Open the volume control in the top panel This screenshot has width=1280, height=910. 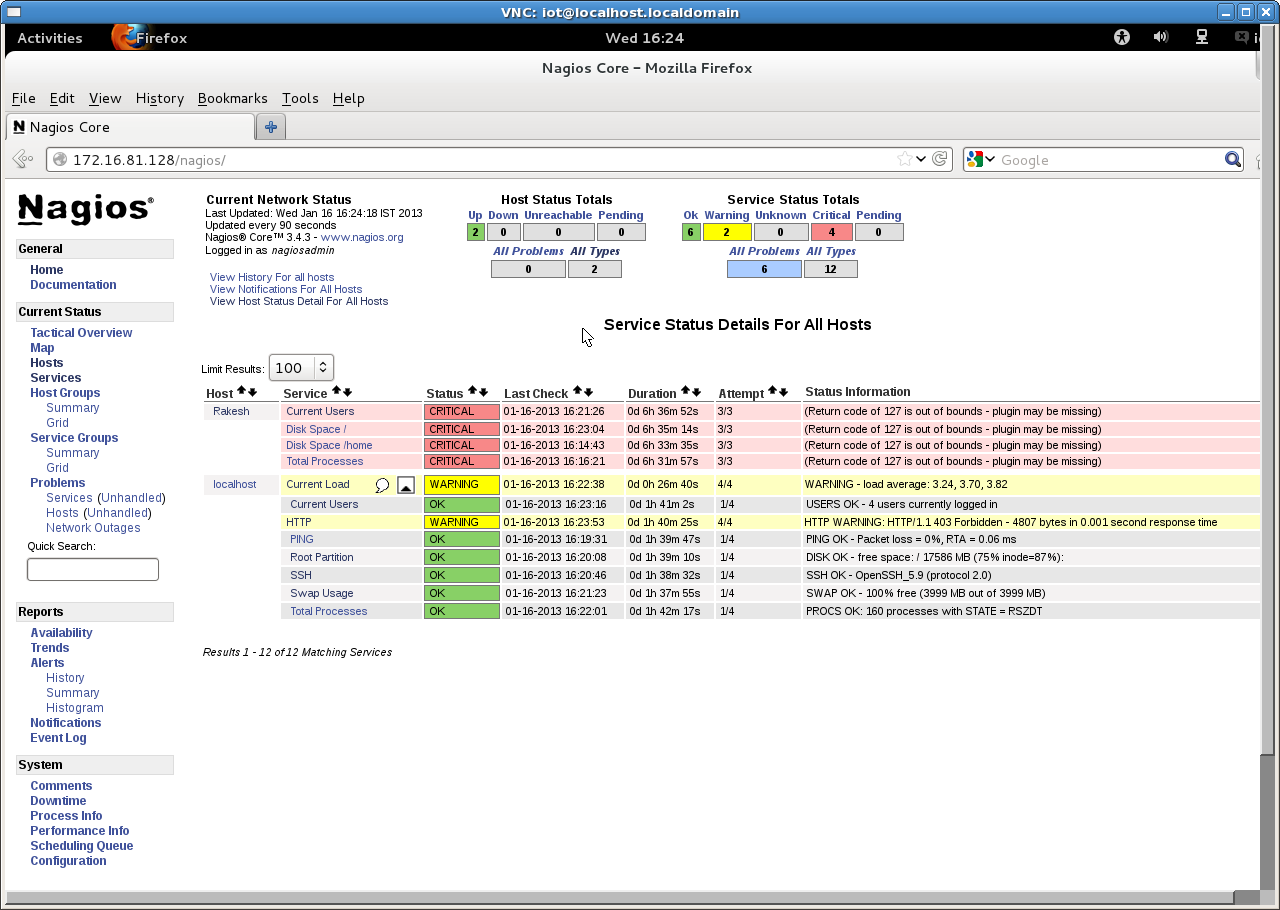pos(1160,38)
